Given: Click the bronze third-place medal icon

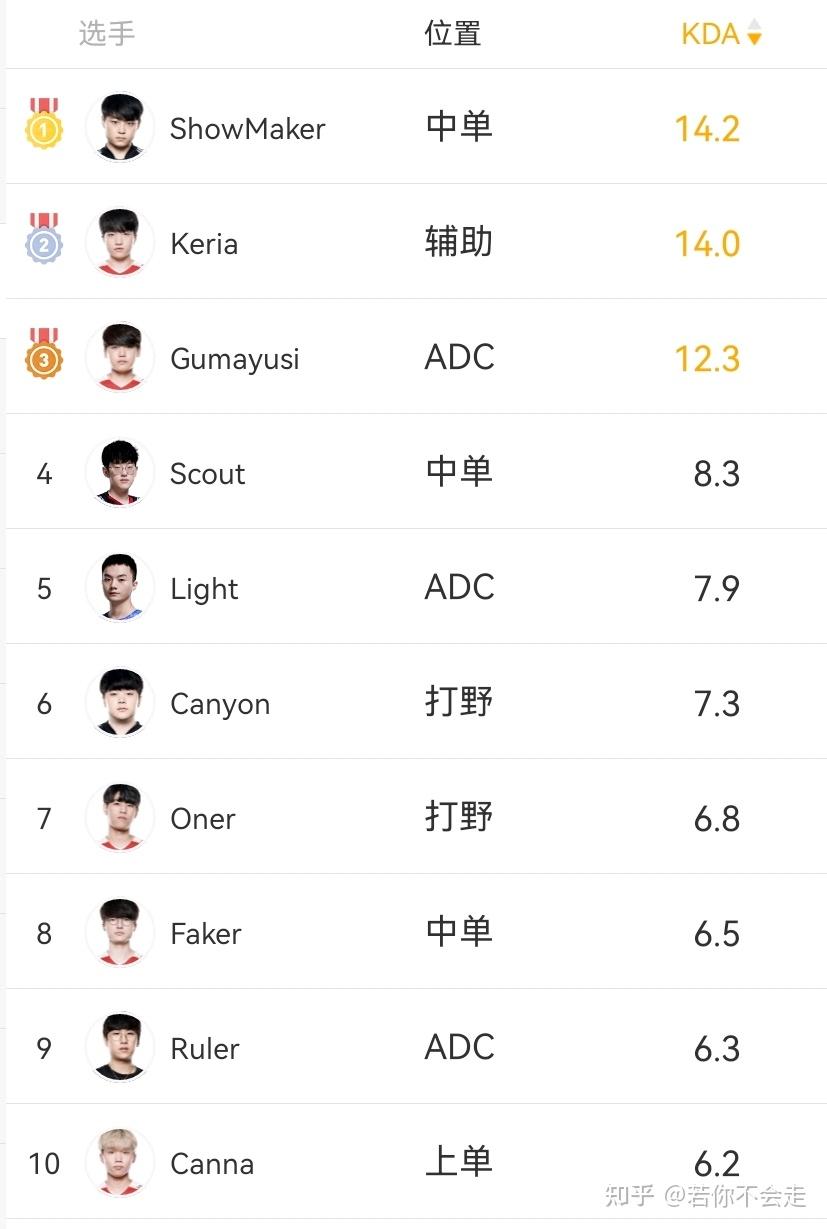Looking at the screenshot, I should click(44, 354).
